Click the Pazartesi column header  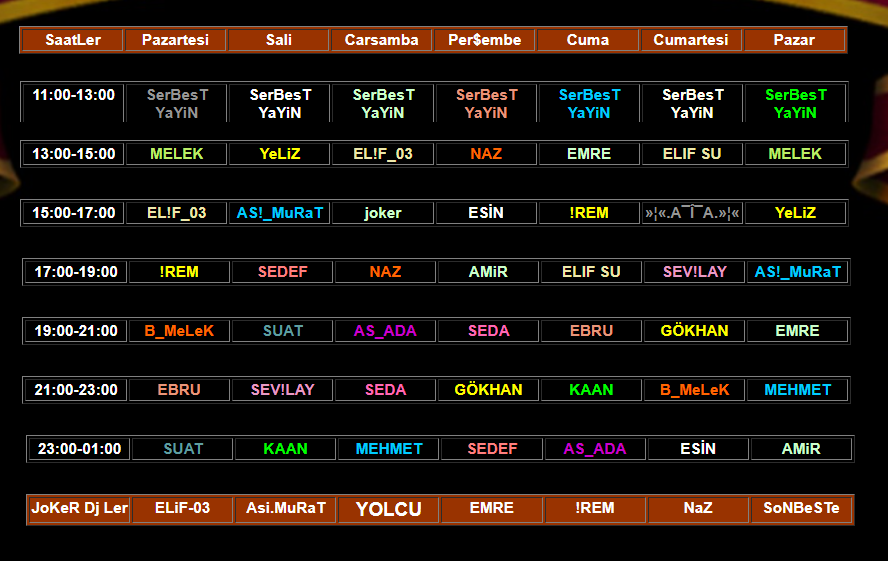tap(175, 40)
